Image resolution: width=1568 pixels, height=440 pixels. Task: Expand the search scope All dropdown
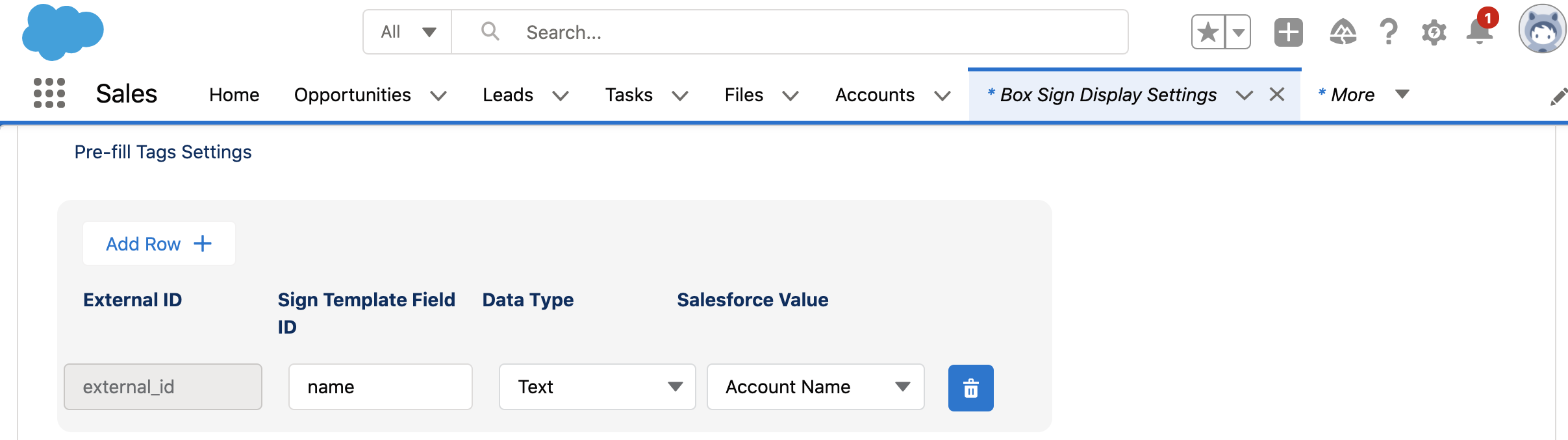pos(407,32)
